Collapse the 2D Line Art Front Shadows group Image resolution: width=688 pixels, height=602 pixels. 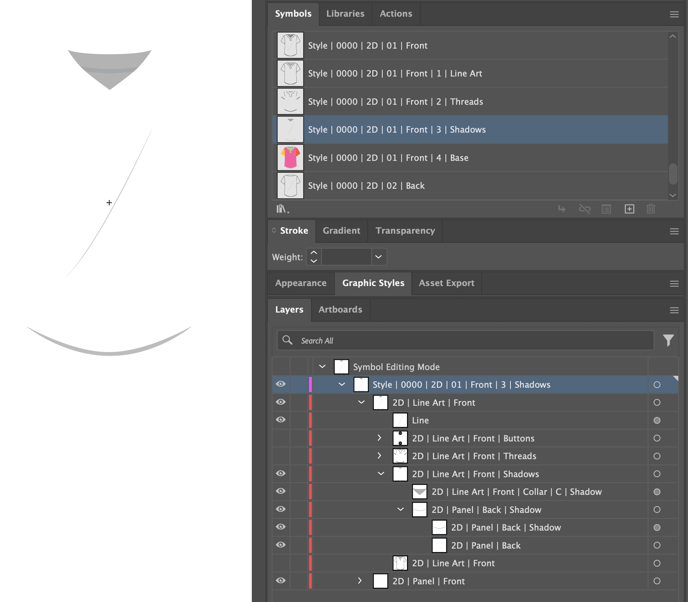coord(380,474)
